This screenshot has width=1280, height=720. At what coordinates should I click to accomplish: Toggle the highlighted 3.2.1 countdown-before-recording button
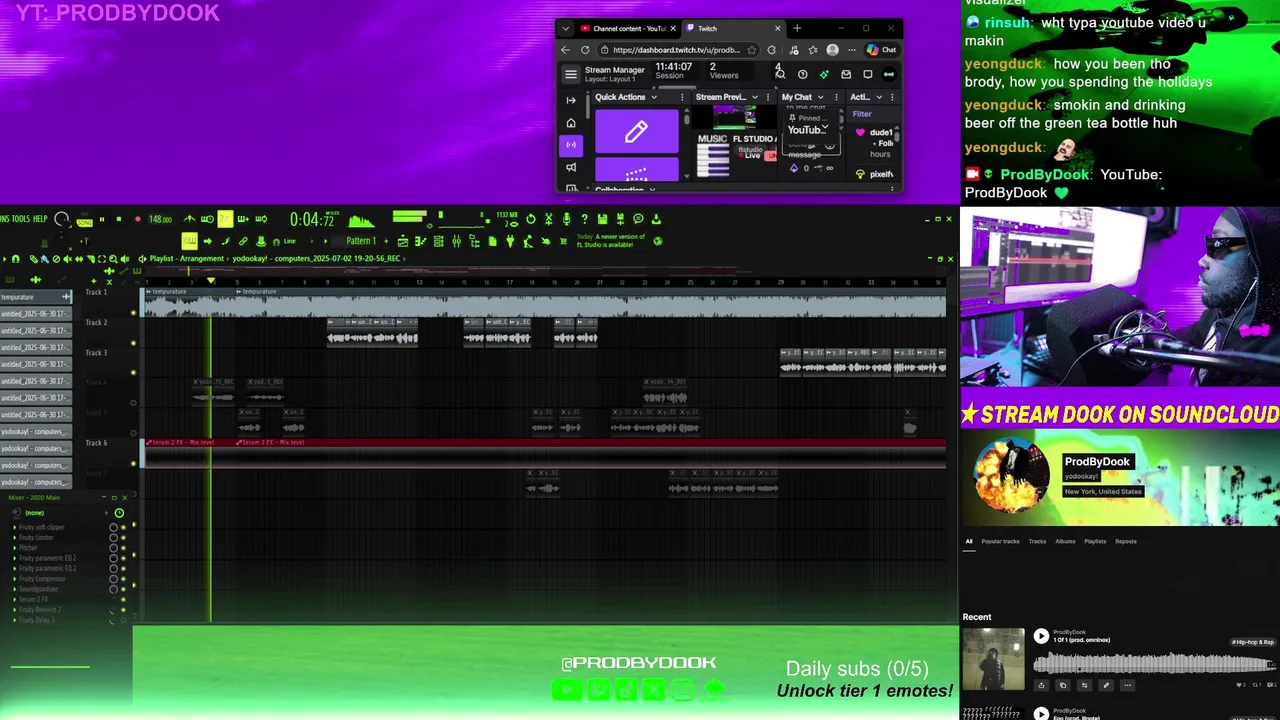tap(225, 219)
